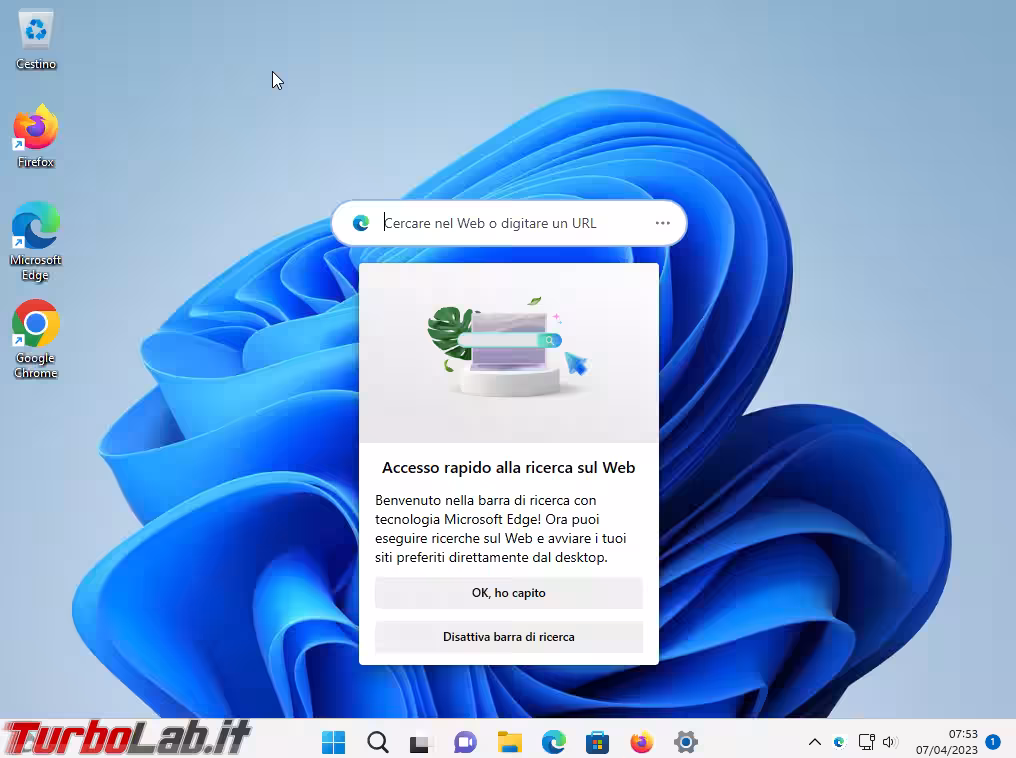Viewport: 1016px width, 758px height.
Task: Open Settings gear in the taskbar
Action: (685, 742)
